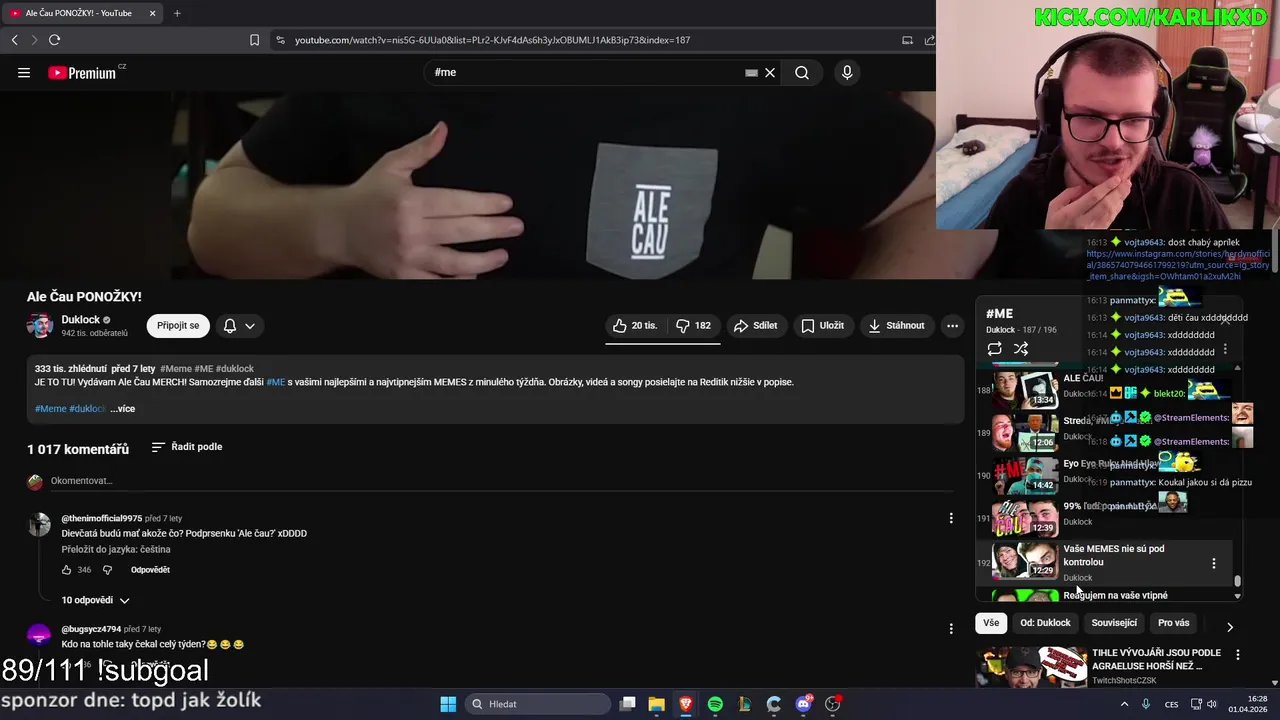1280x720 pixels.
Task: Open a new browser tab
Action: point(177,13)
